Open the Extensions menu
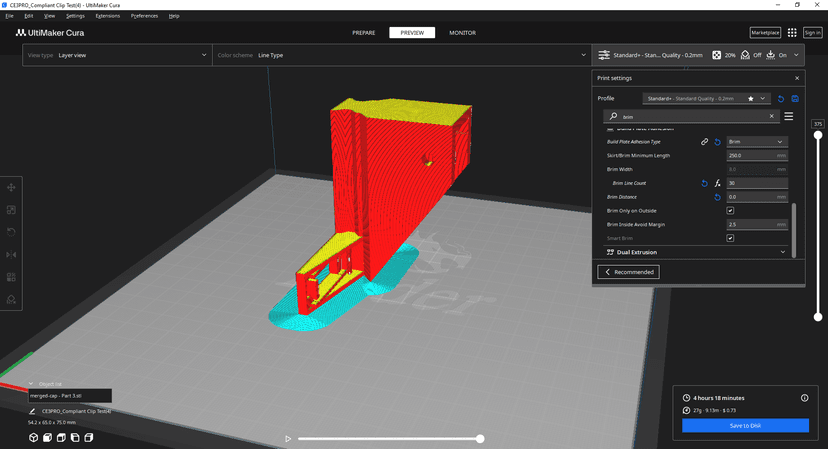Image resolution: width=828 pixels, height=449 pixels. [107, 16]
